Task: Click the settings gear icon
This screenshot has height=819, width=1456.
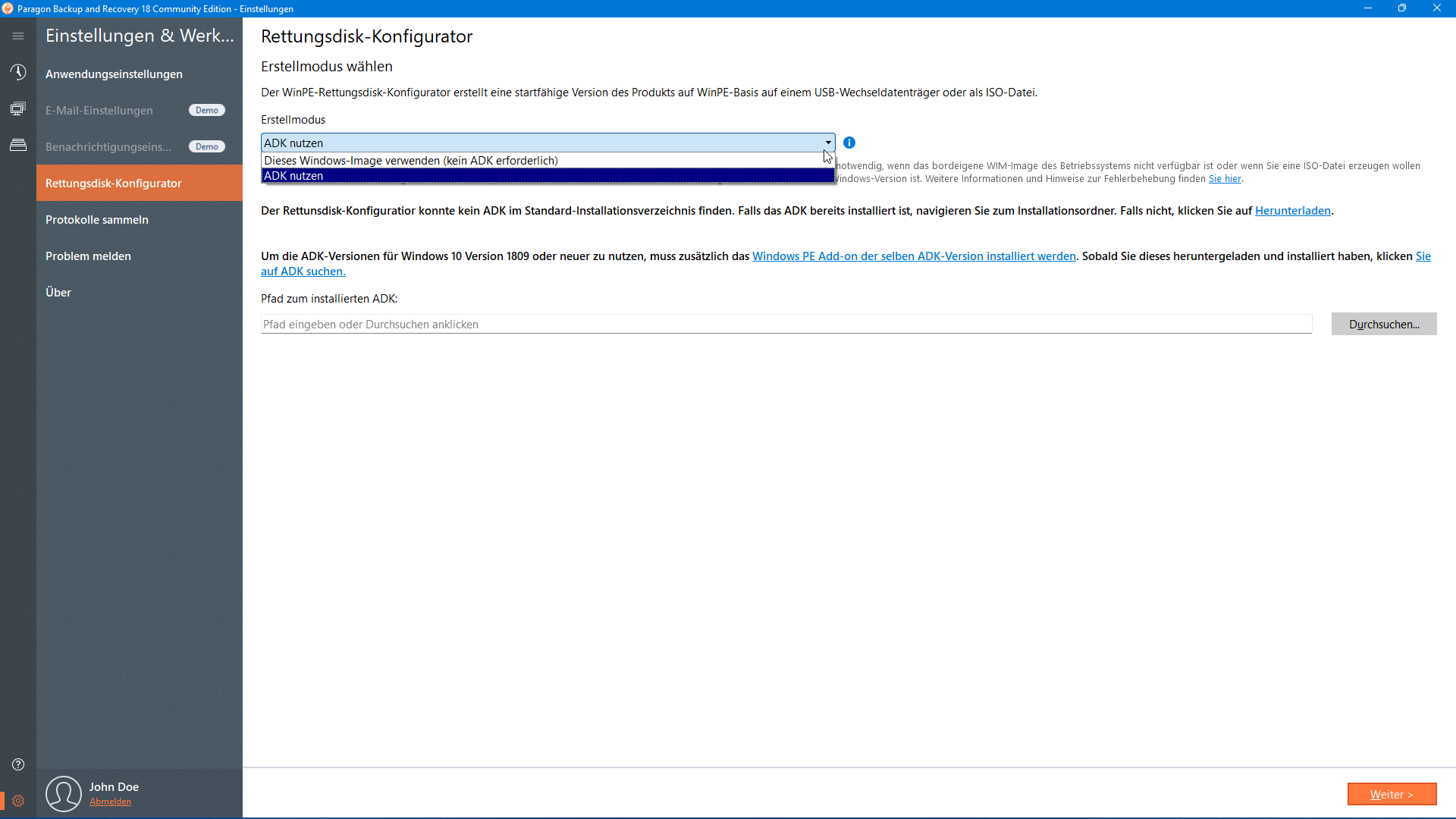Action: click(18, 801)
